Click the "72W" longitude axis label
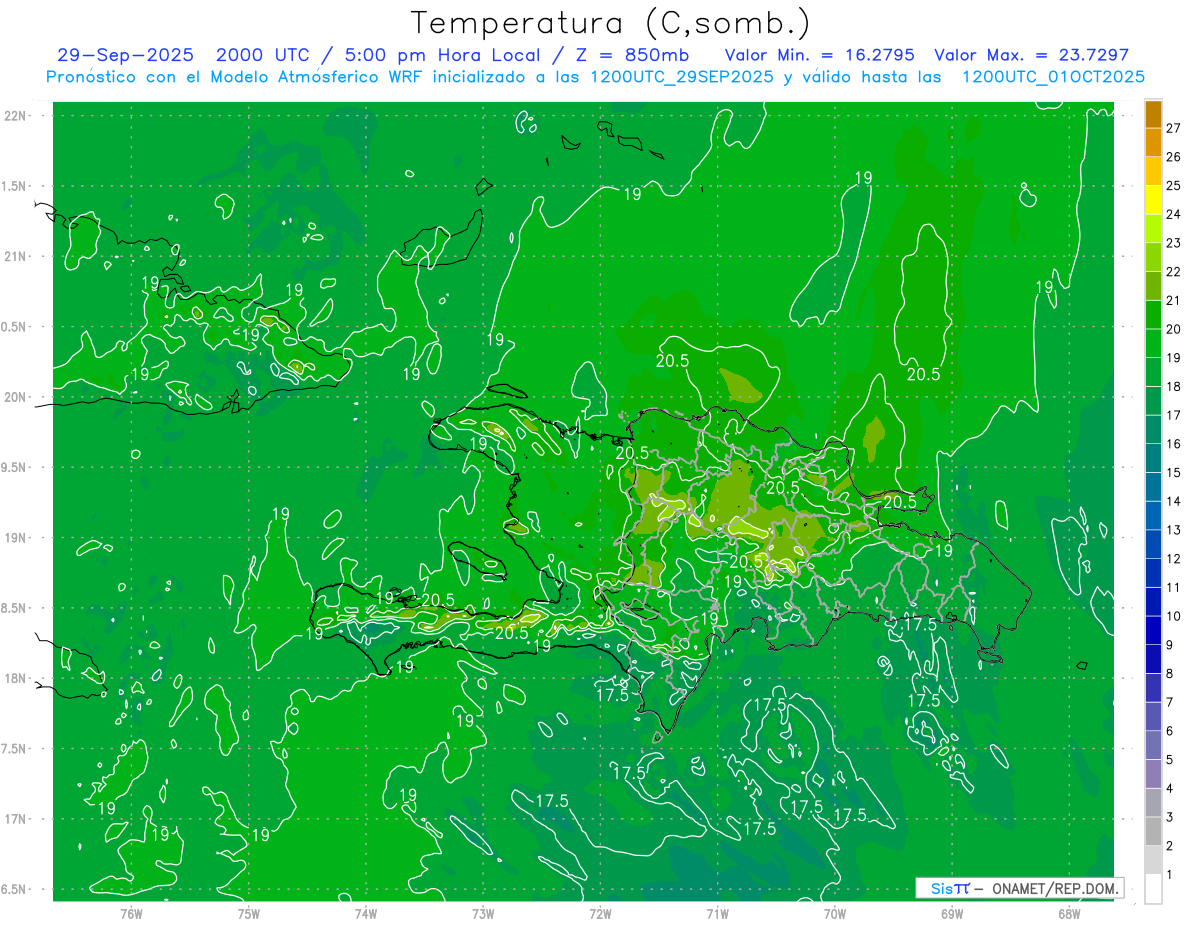 point(600,914)
